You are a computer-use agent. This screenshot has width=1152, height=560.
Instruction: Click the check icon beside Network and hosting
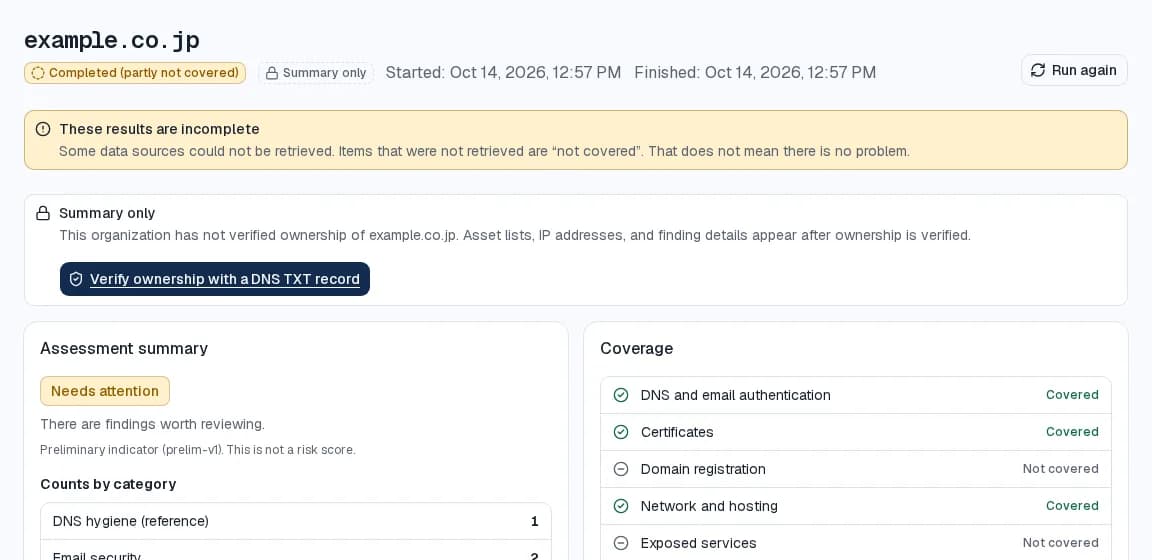[621, 506]
